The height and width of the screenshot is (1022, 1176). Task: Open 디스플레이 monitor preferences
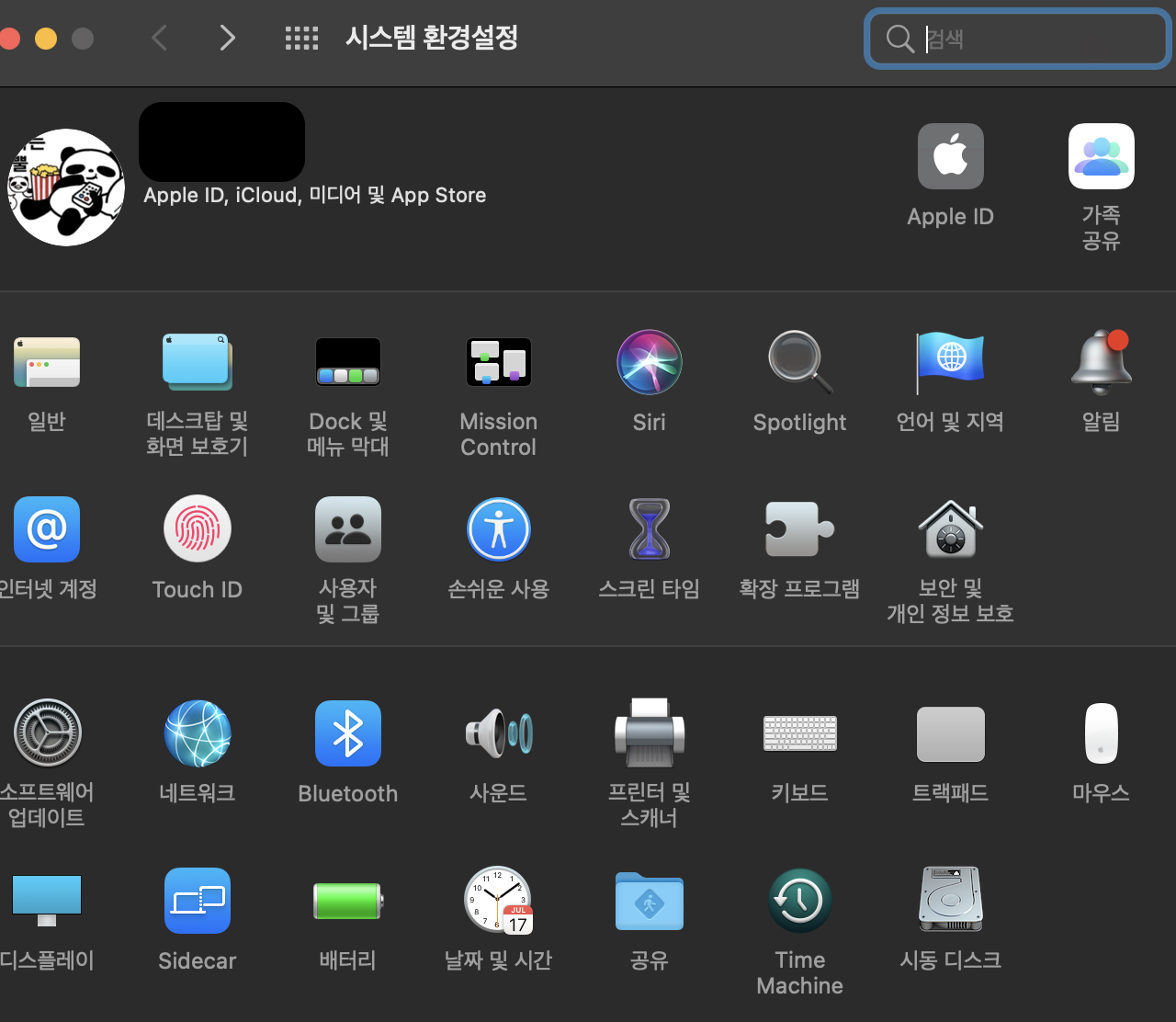click(x=47, y=901)
